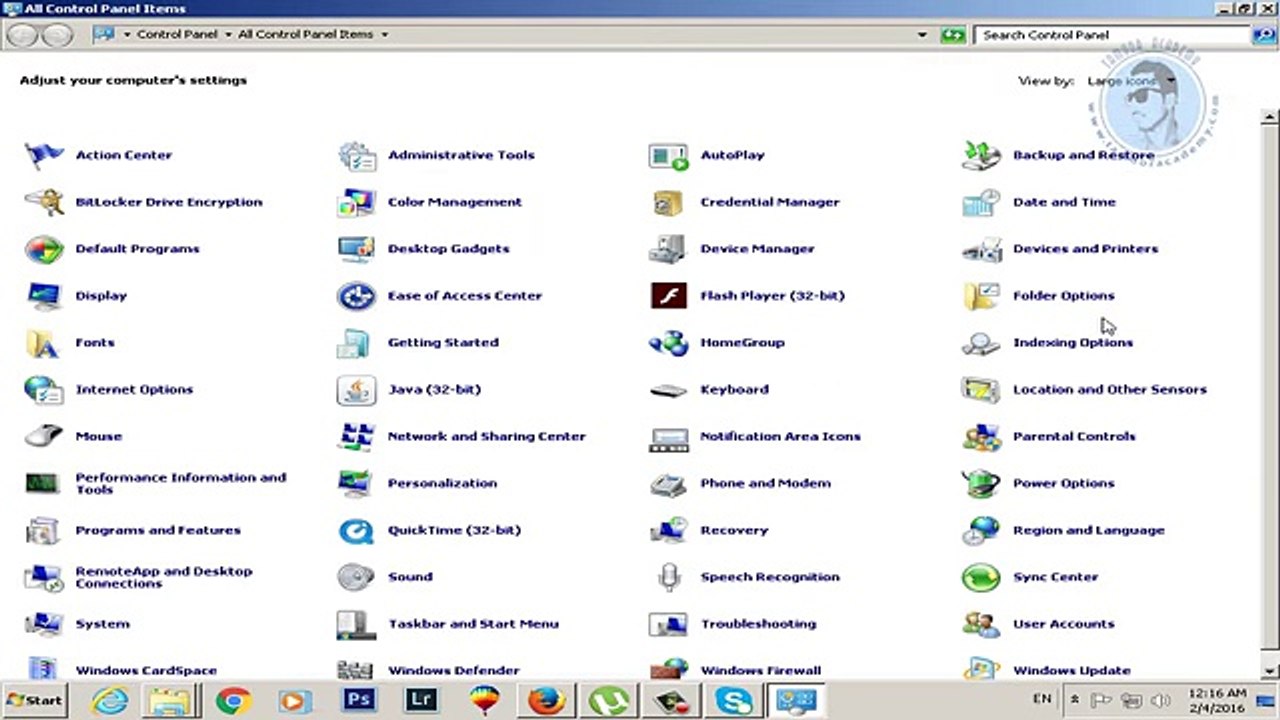This screenshot has height=720, width=1280.
Task: Open Skype from the taskbar
Action: tap(733, 700)
